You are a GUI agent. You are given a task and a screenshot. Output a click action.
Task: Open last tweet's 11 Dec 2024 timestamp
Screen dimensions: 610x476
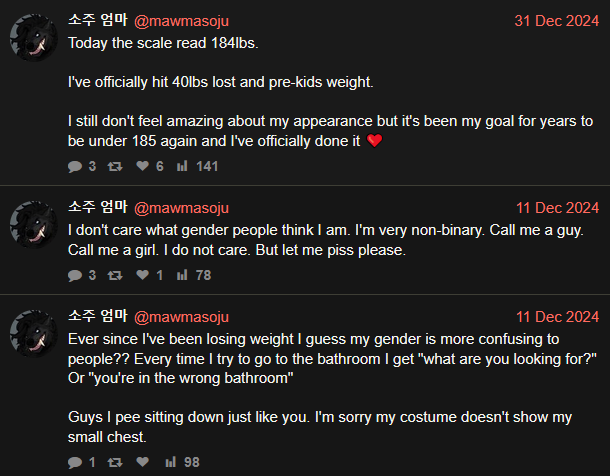557,317
